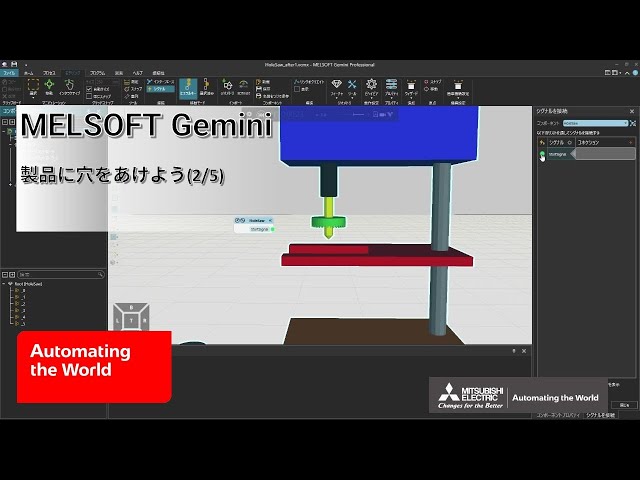Collapse the ribbon with the chevron icon
This screenshot has width=640, height=480.
point(627,73)
